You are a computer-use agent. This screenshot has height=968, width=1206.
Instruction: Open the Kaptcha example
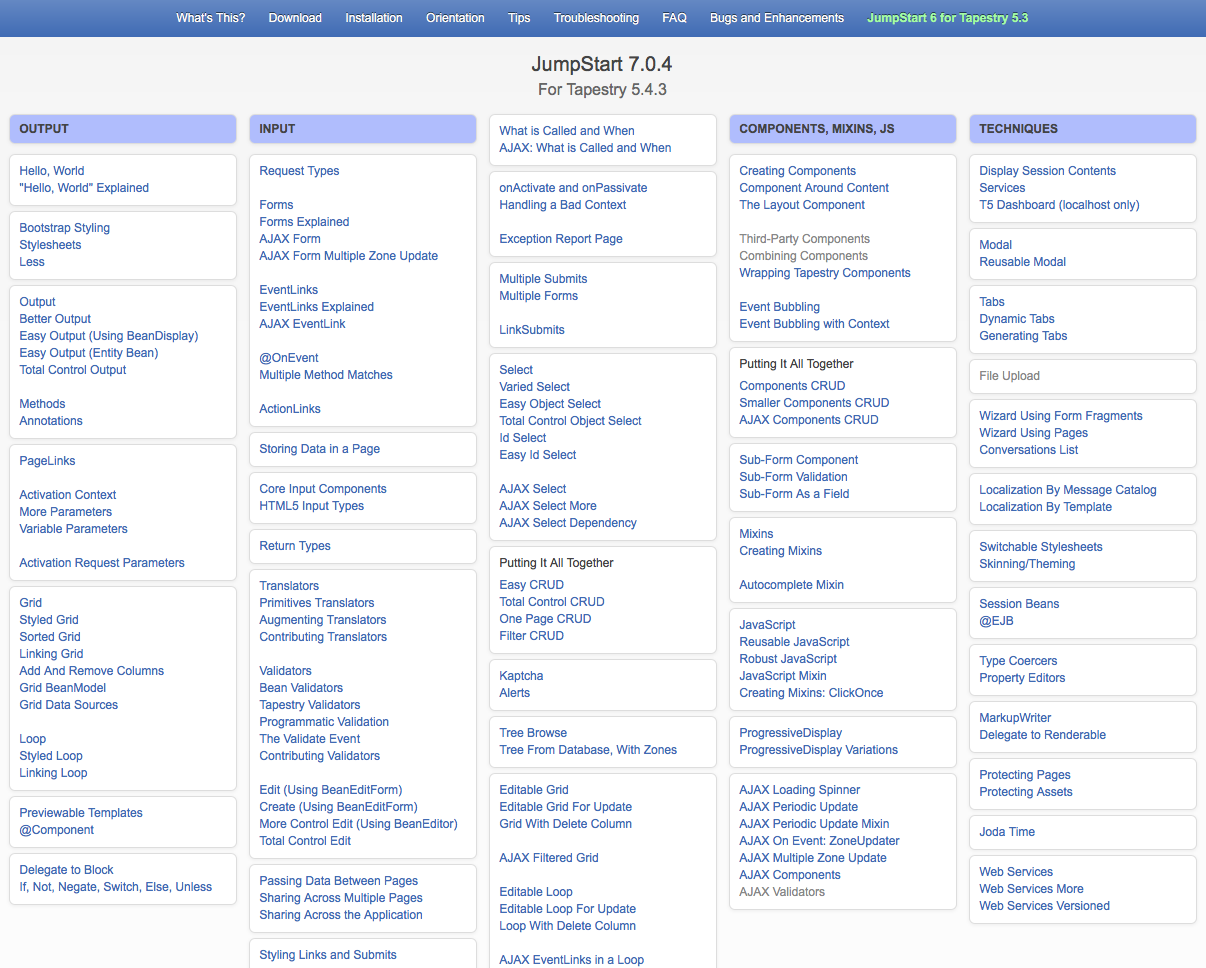click(521, 676)
